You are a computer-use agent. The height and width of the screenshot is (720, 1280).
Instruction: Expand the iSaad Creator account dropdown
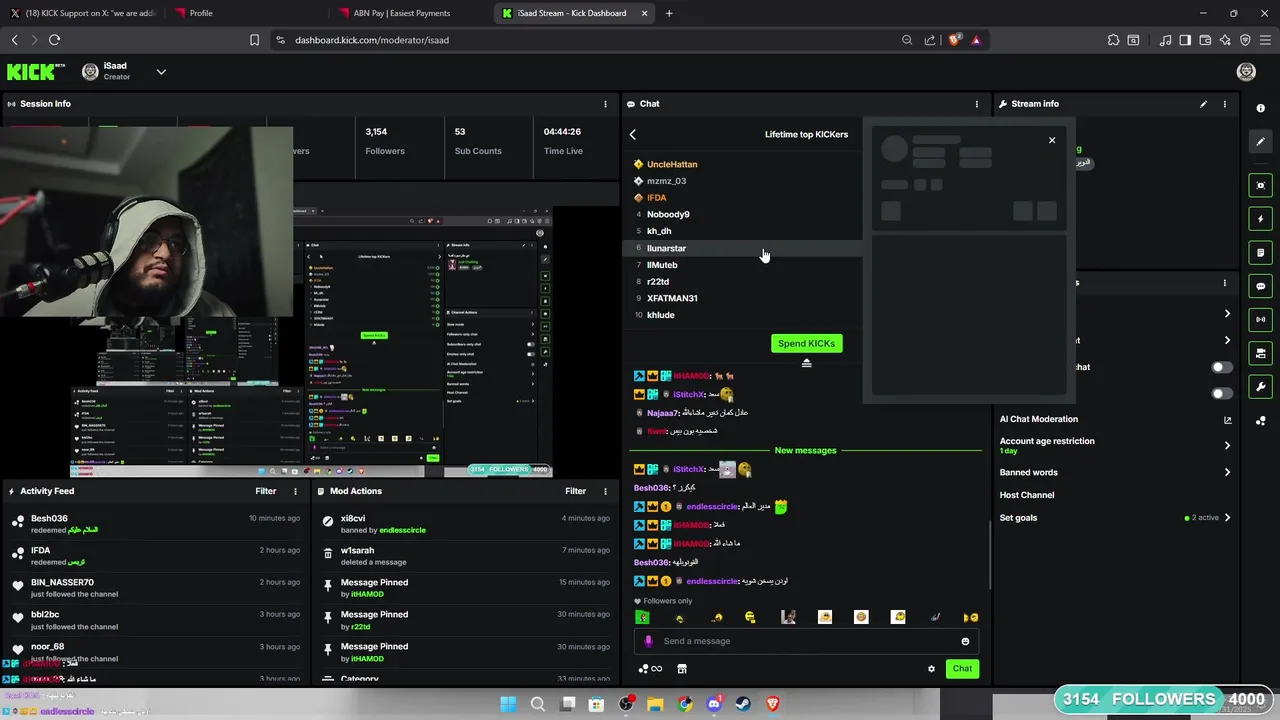point(161,72)
